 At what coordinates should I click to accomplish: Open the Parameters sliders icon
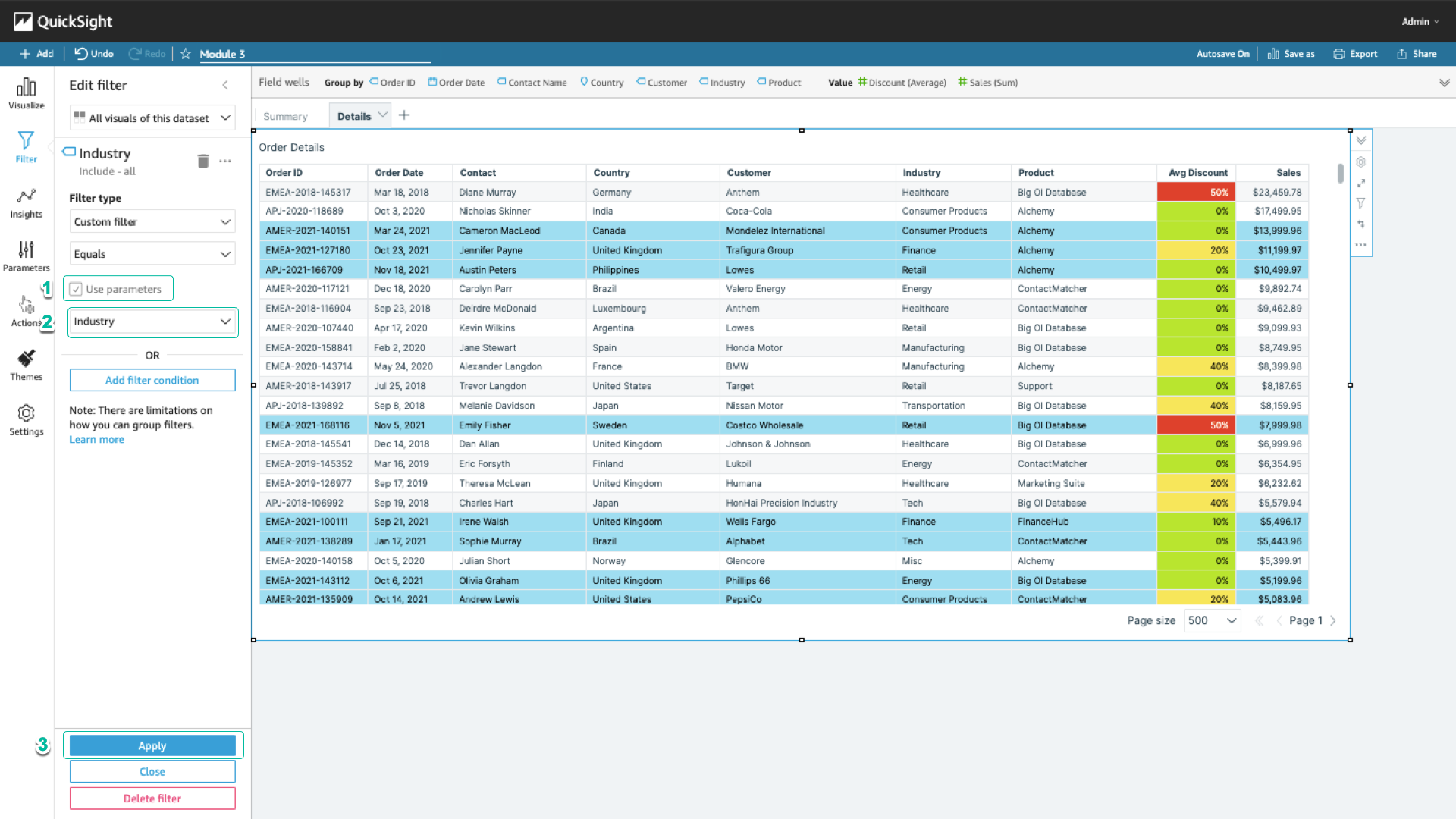(x=26, y=249)
